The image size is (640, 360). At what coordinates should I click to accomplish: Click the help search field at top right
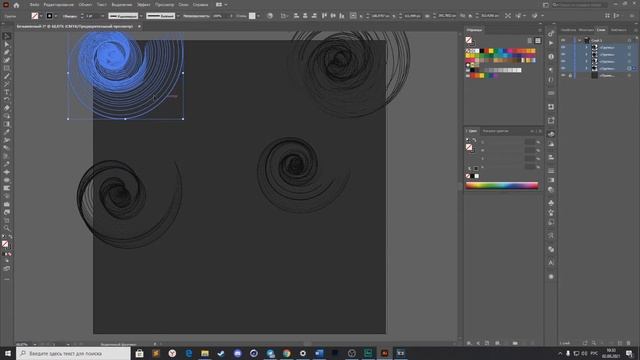click(579, 5)
